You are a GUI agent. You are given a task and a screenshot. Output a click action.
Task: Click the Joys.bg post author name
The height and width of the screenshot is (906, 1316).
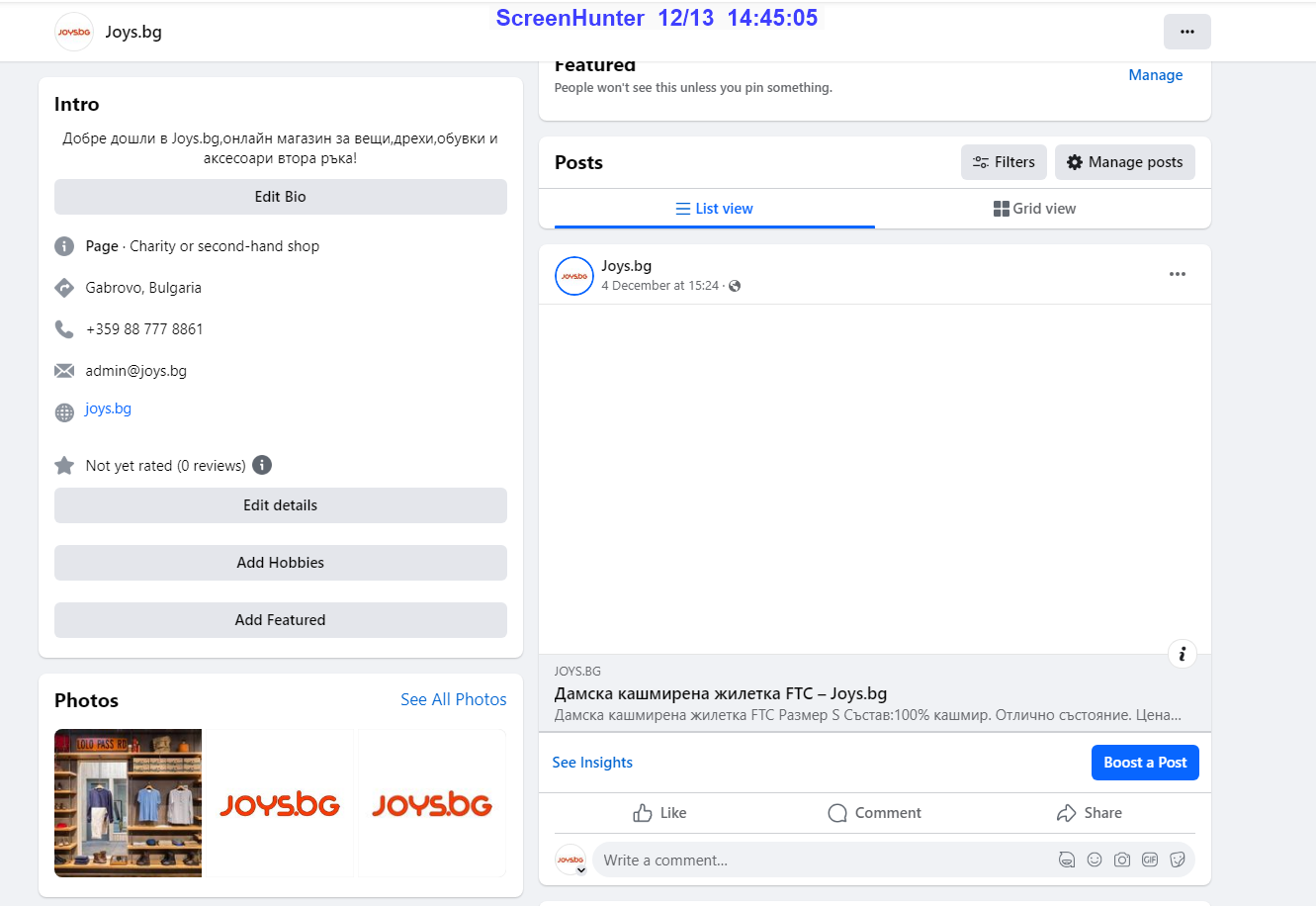[627, 266]
